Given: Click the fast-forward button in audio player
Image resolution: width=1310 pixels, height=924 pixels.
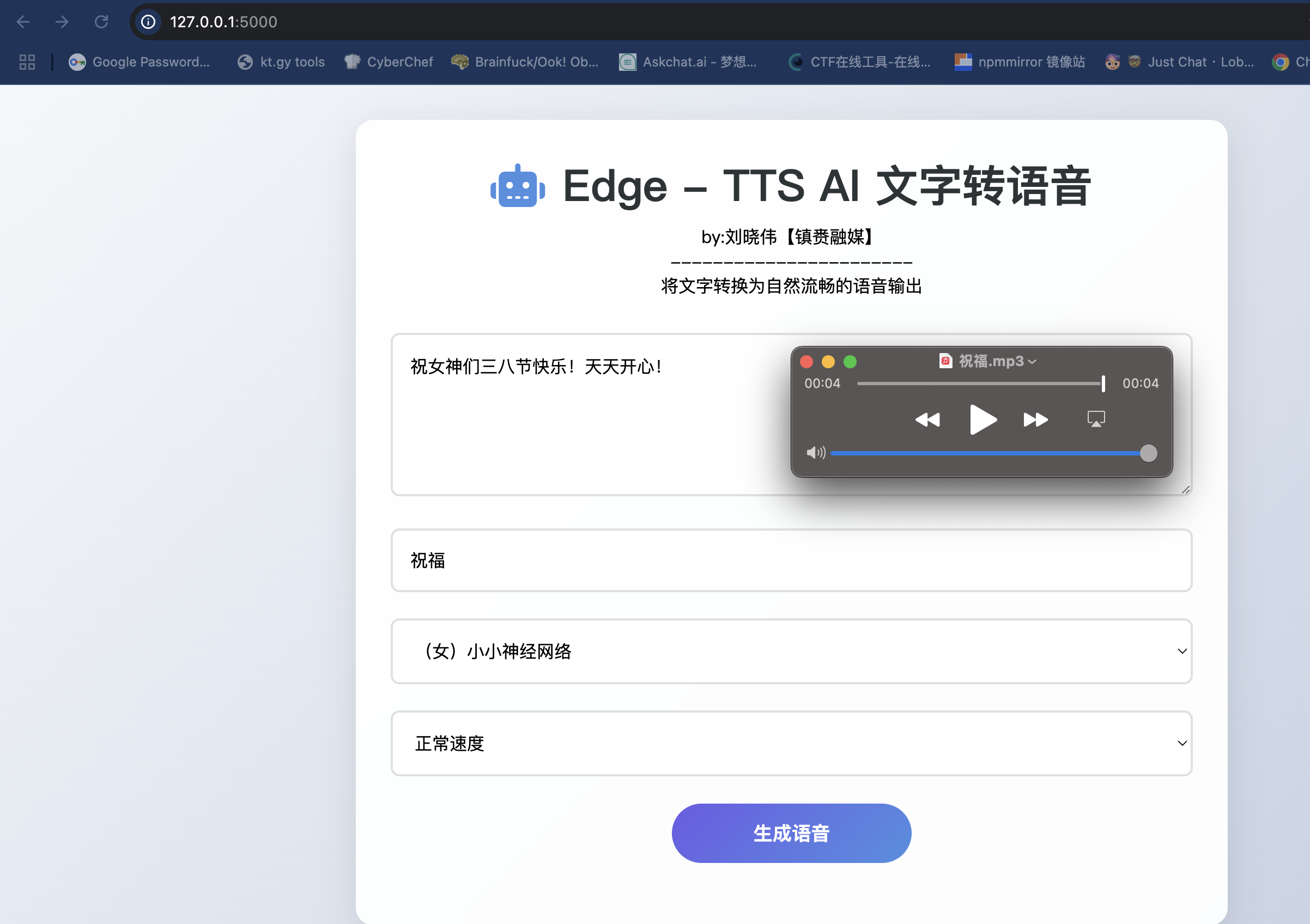Looking at the screenshot, I should click(1035, 420).
